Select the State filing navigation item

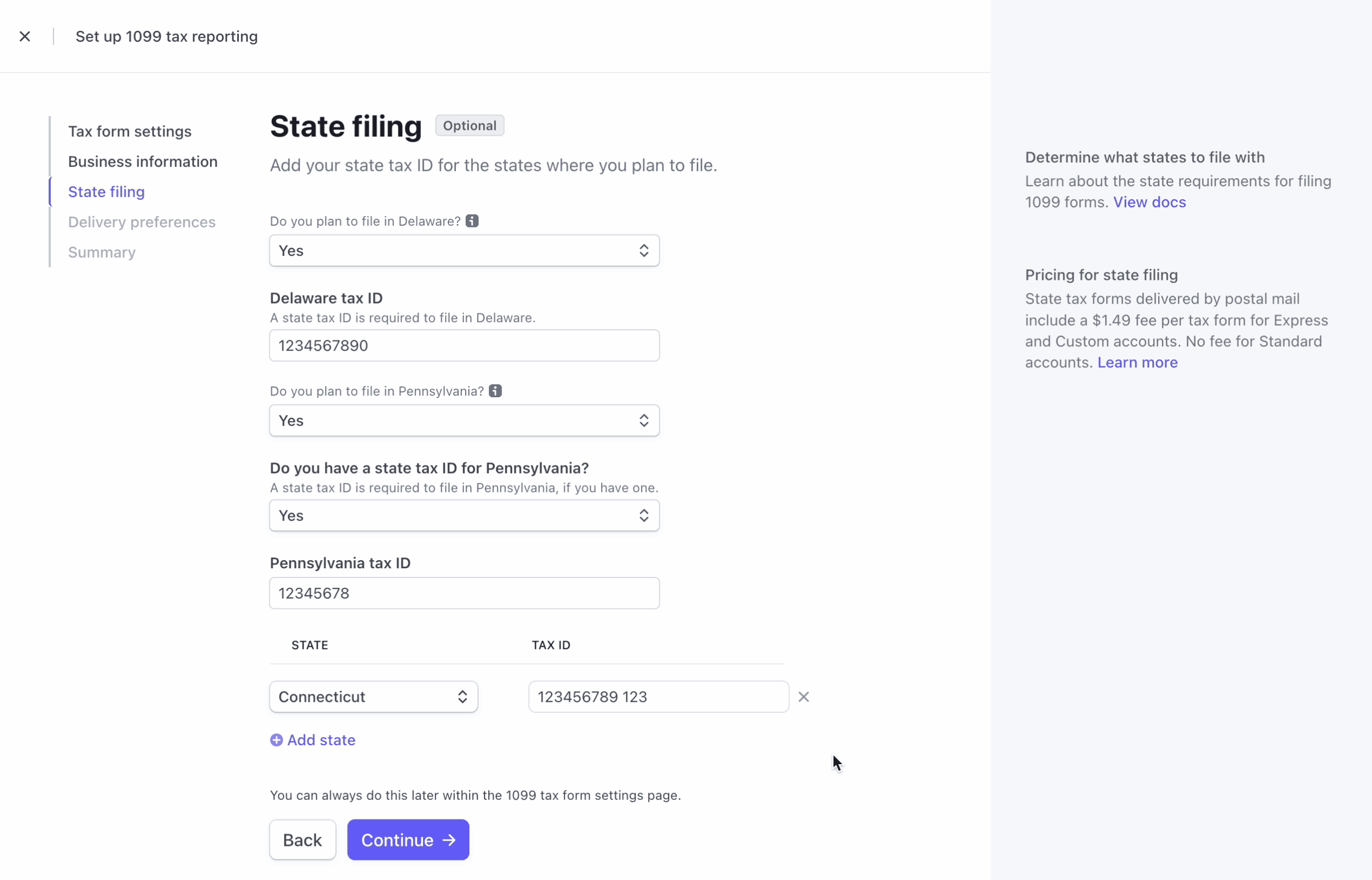click(x=107, y=191)
